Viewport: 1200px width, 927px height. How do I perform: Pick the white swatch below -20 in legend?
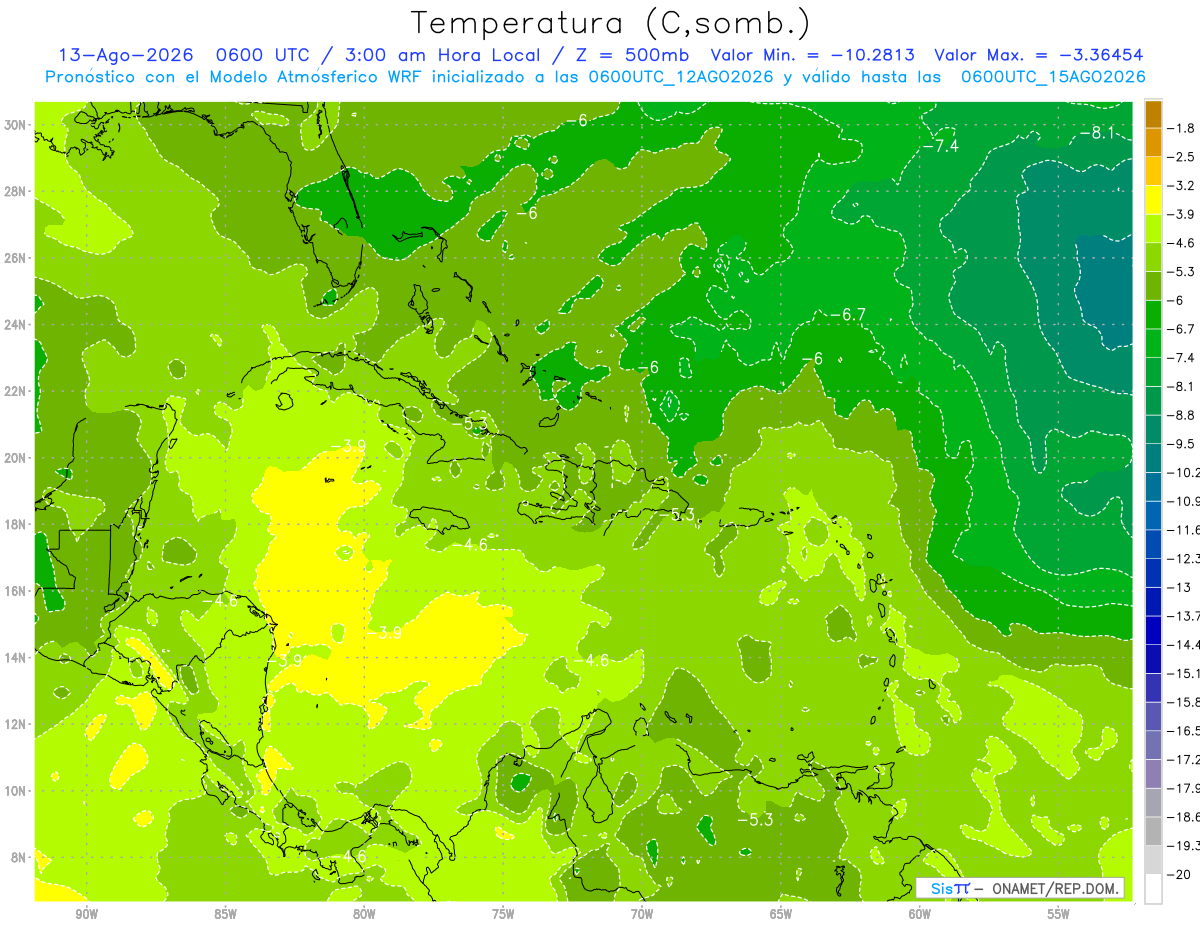pyautogui.click(x=1153, y=888)
